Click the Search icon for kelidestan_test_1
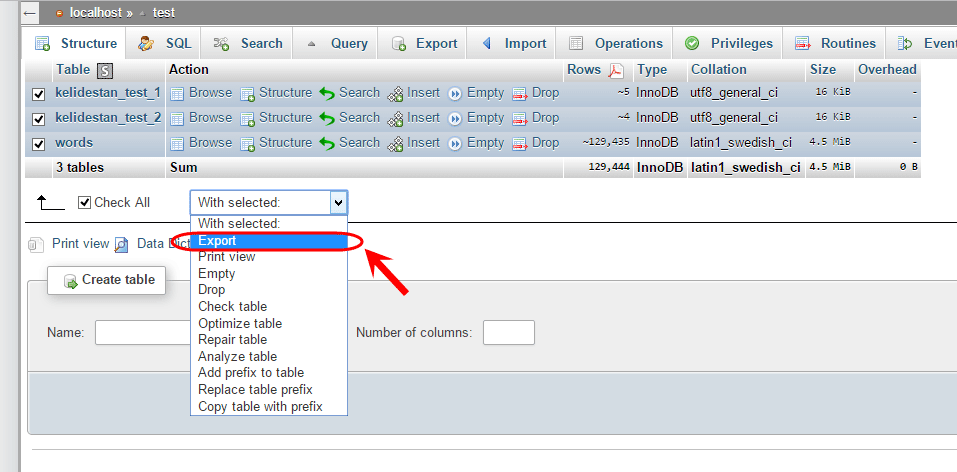The width and height of the screenshot is (957, 472). (x=327, y=93)
